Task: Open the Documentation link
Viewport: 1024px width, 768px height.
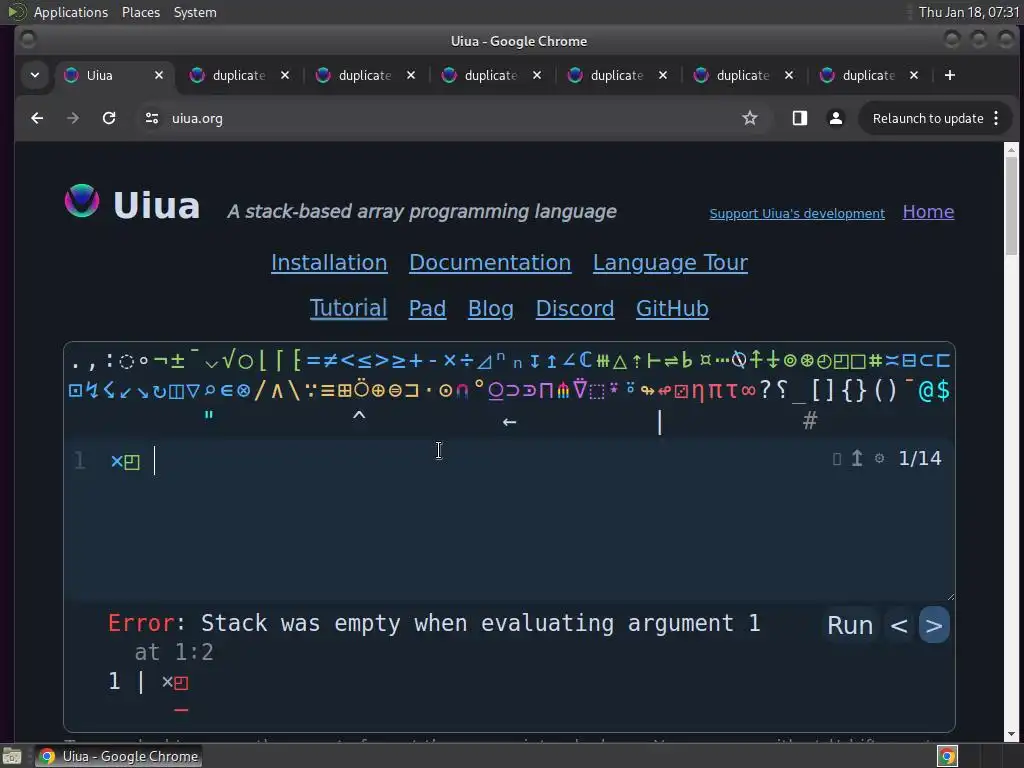Action: (x=490, y=263)
